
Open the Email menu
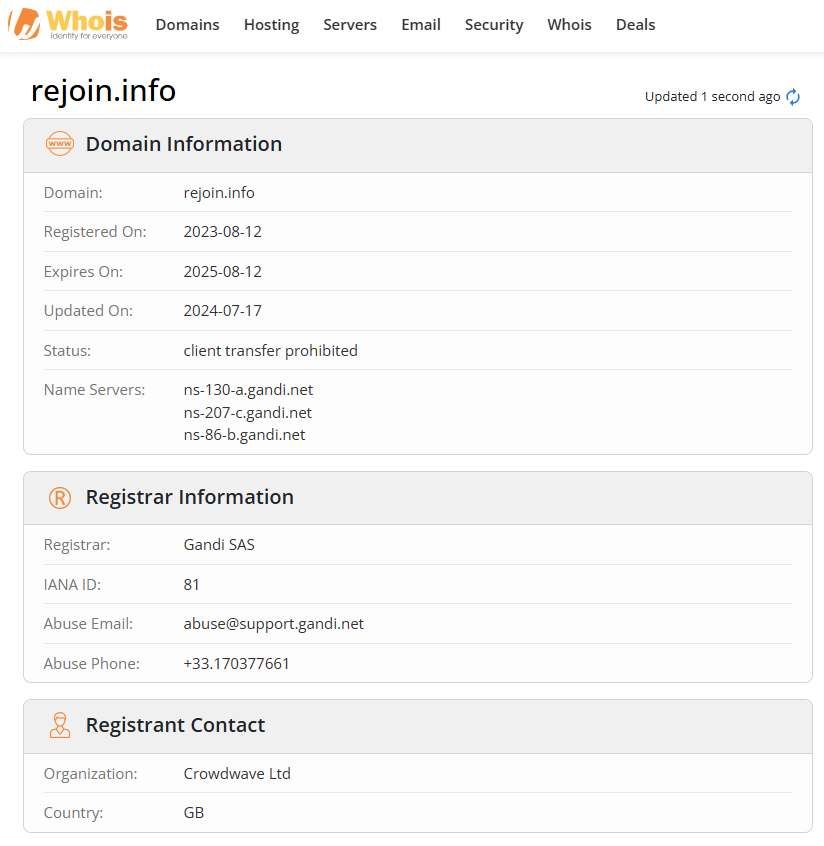421,25
